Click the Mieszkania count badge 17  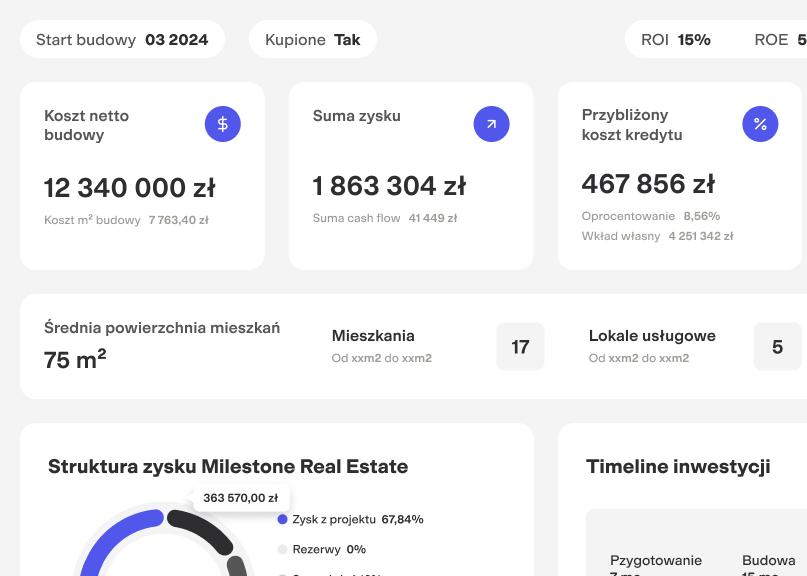tap(520, 346)
